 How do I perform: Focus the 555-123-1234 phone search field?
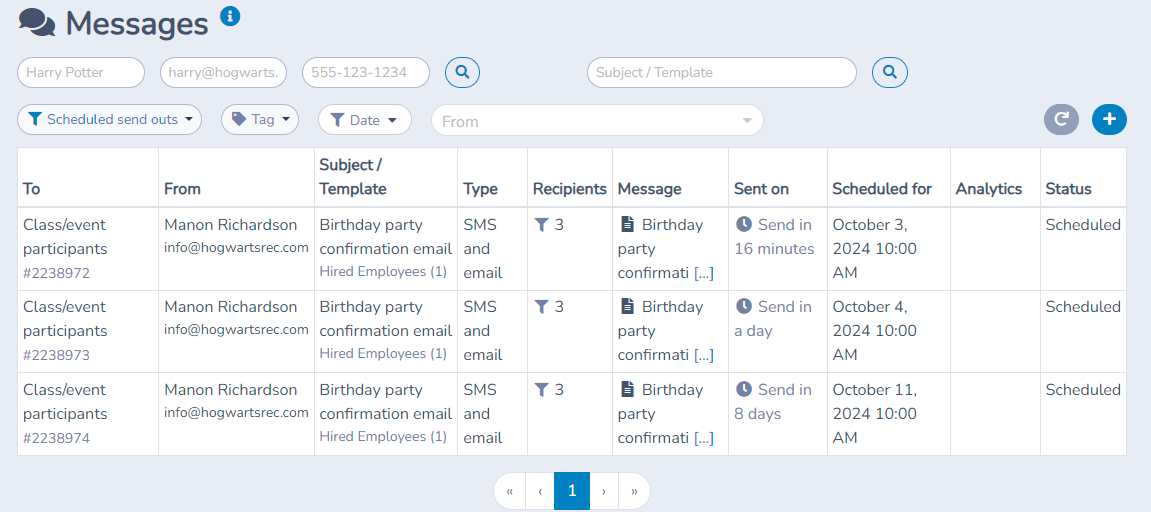click(x=366, y=73)
